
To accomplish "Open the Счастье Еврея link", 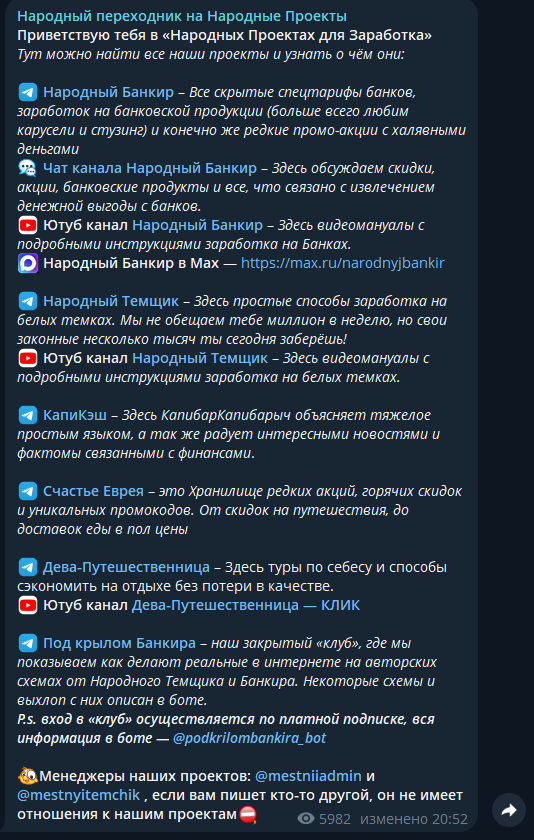I will (94, 491).
